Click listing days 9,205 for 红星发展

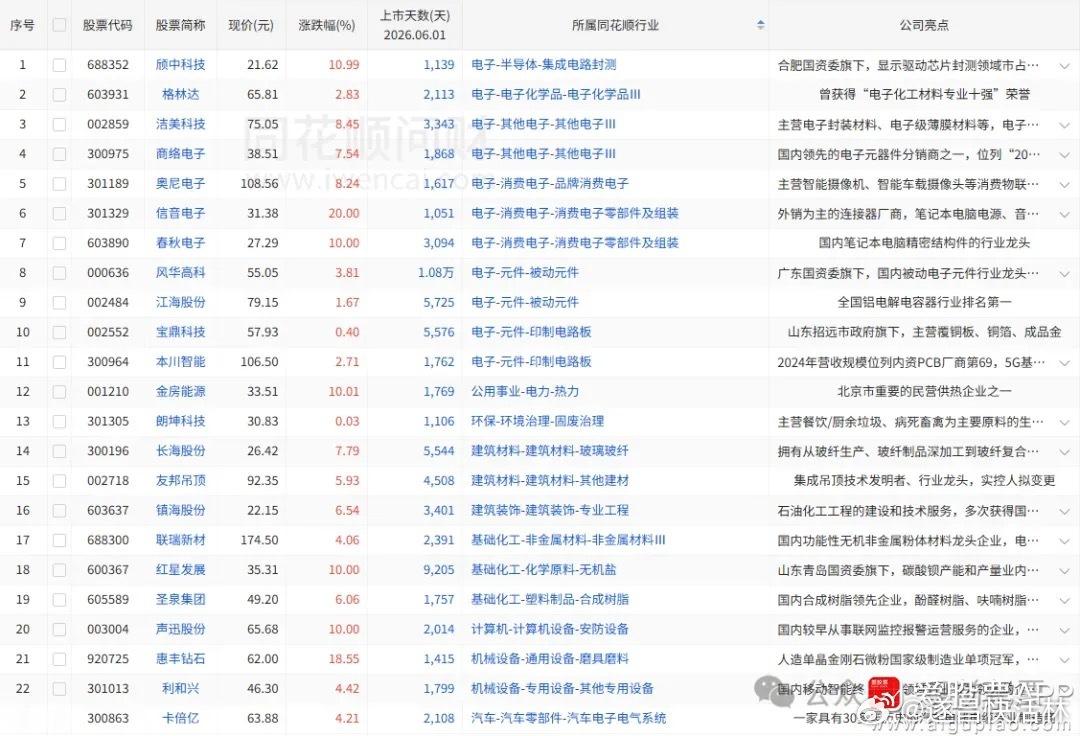(x=439, y=570)
